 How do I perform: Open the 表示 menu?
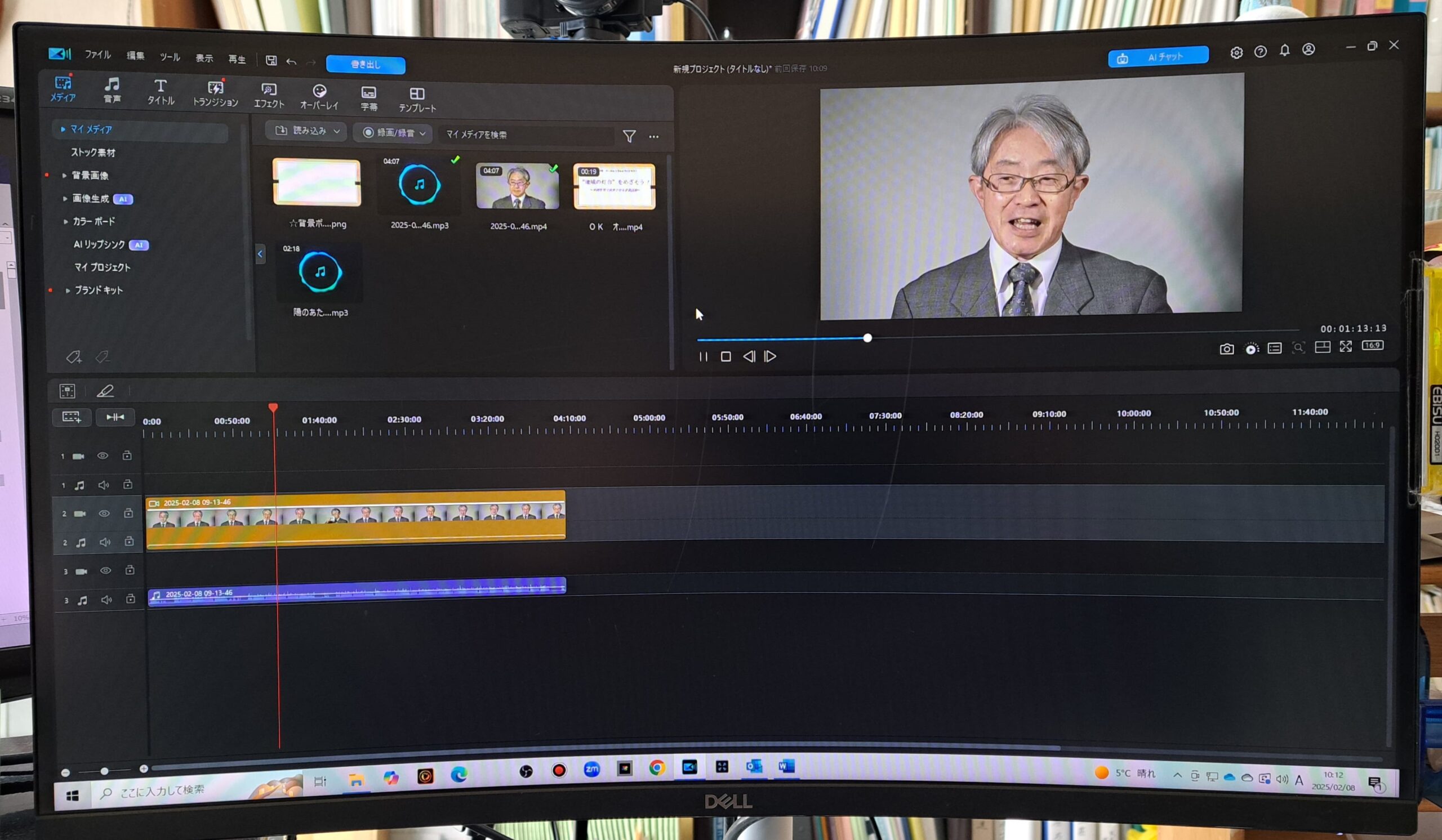point(204,58)
